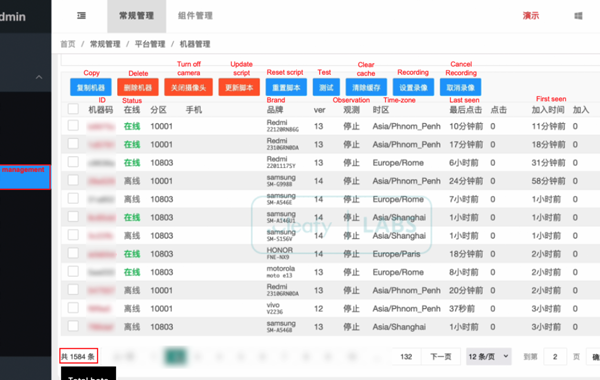Open the 12 条/页 page size dropdown

(x=489, y=357)
